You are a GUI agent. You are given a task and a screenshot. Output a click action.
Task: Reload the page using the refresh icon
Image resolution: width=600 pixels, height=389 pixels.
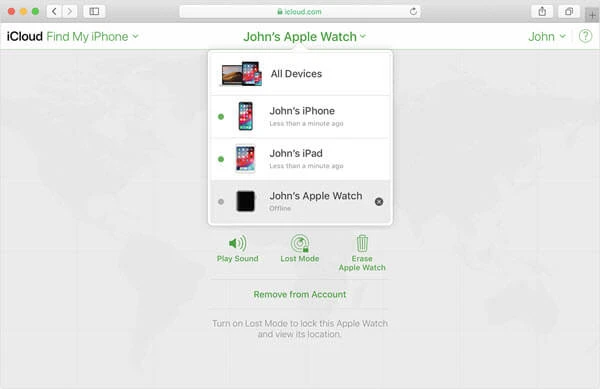413,11
